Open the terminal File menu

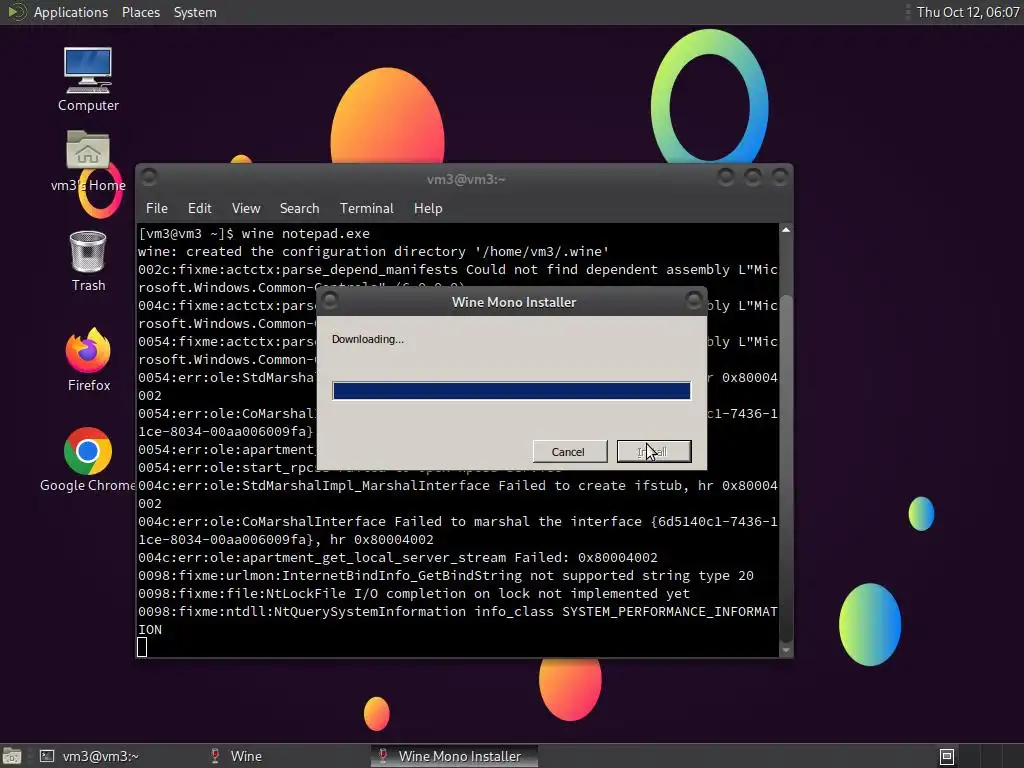(x=157, y=208)
